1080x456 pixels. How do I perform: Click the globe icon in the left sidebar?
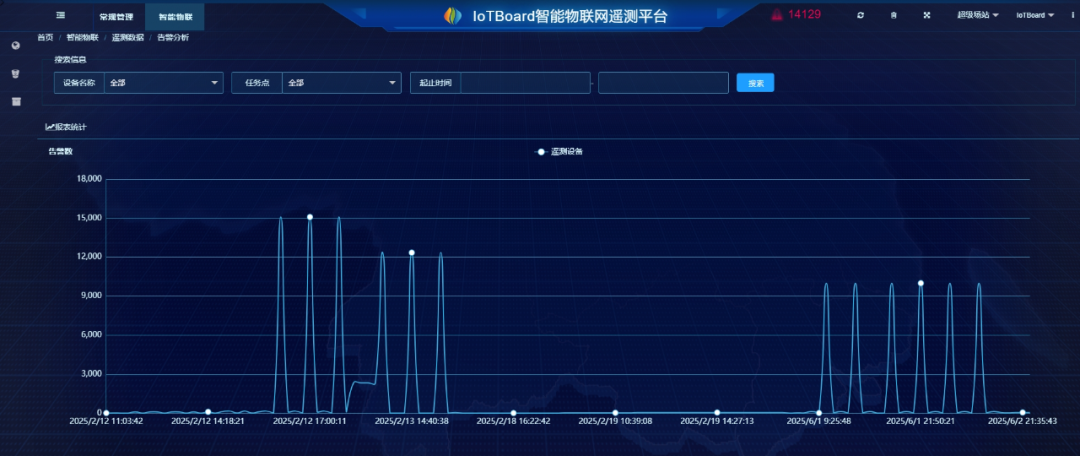[x=16, y=45]
